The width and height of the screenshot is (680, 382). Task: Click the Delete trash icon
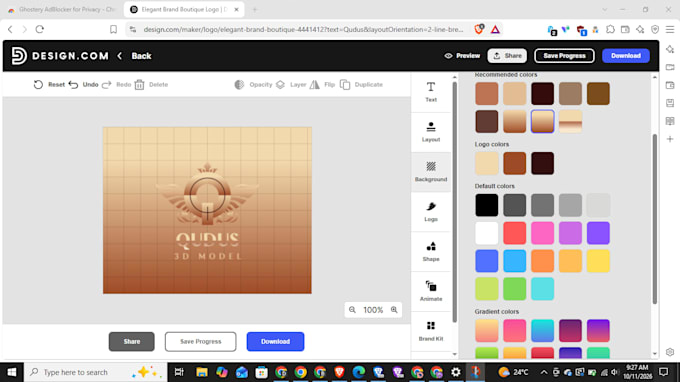tap(139, 85)
